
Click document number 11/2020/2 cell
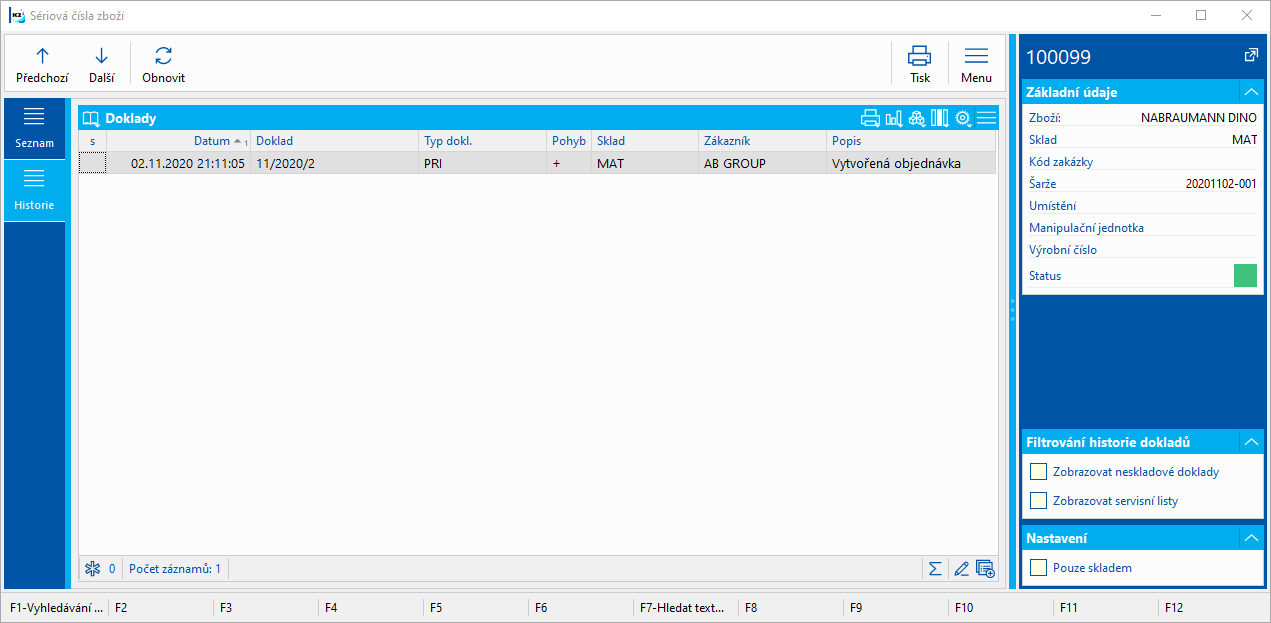click(x=334, y=163)
